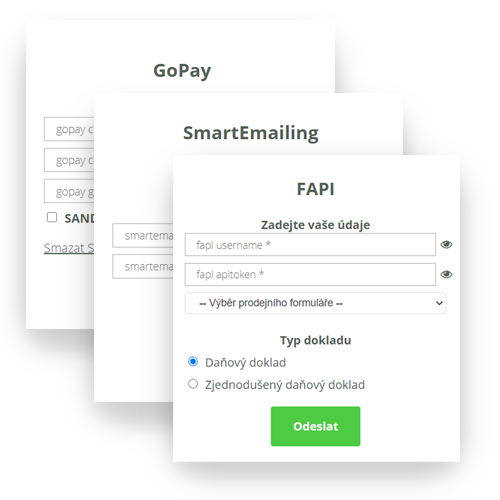Focus the first gopay input field

click(69, 129)
